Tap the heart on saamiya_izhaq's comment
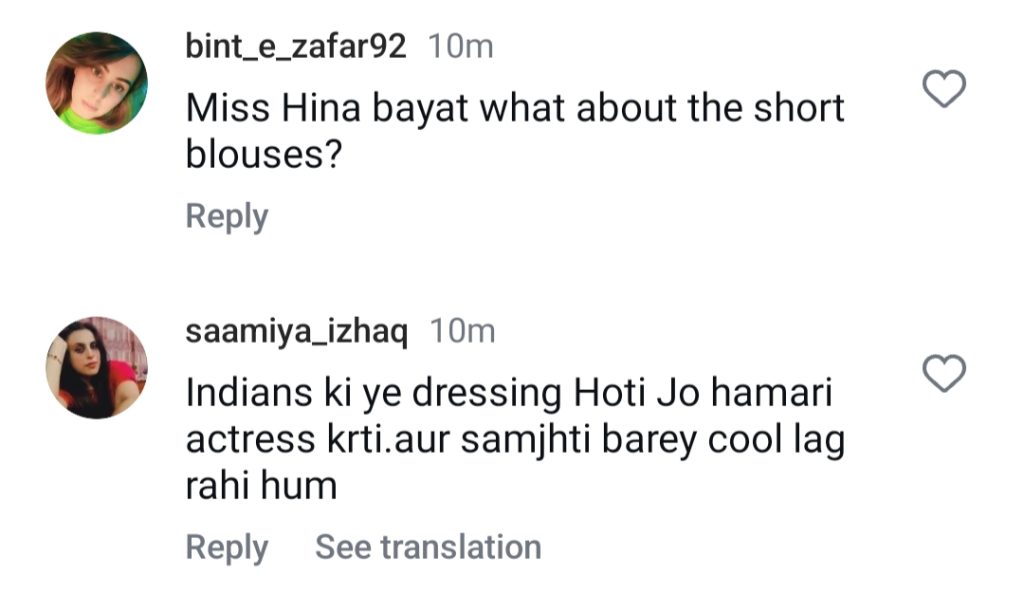1024x594 pixels. click(944, 373)
